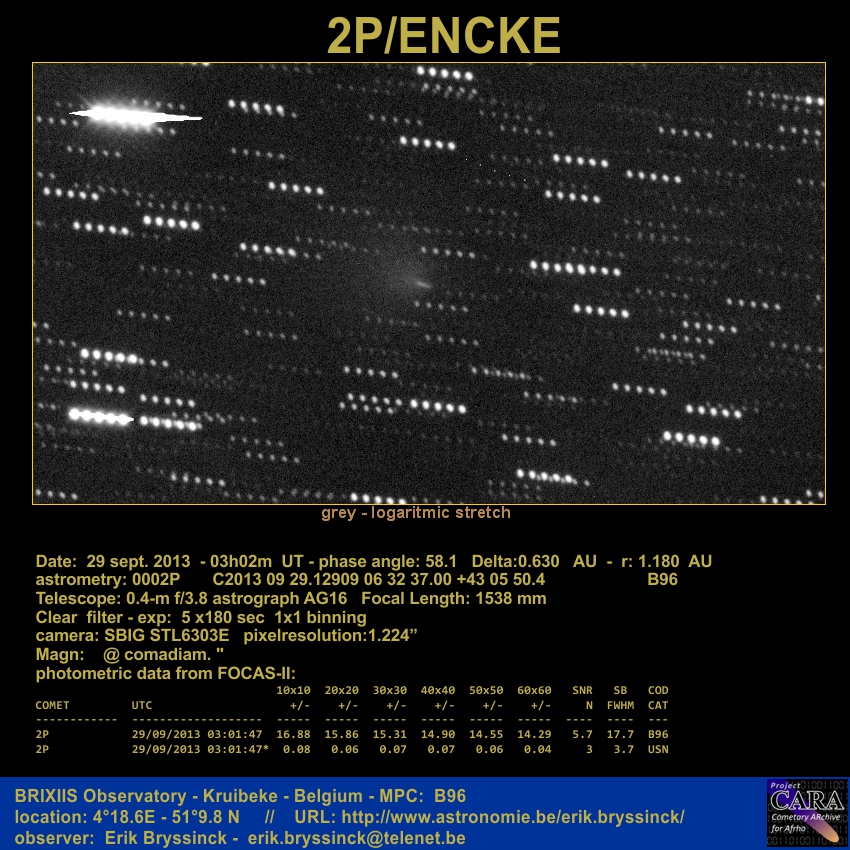Click the 60x60 column header

coord(535,691)
